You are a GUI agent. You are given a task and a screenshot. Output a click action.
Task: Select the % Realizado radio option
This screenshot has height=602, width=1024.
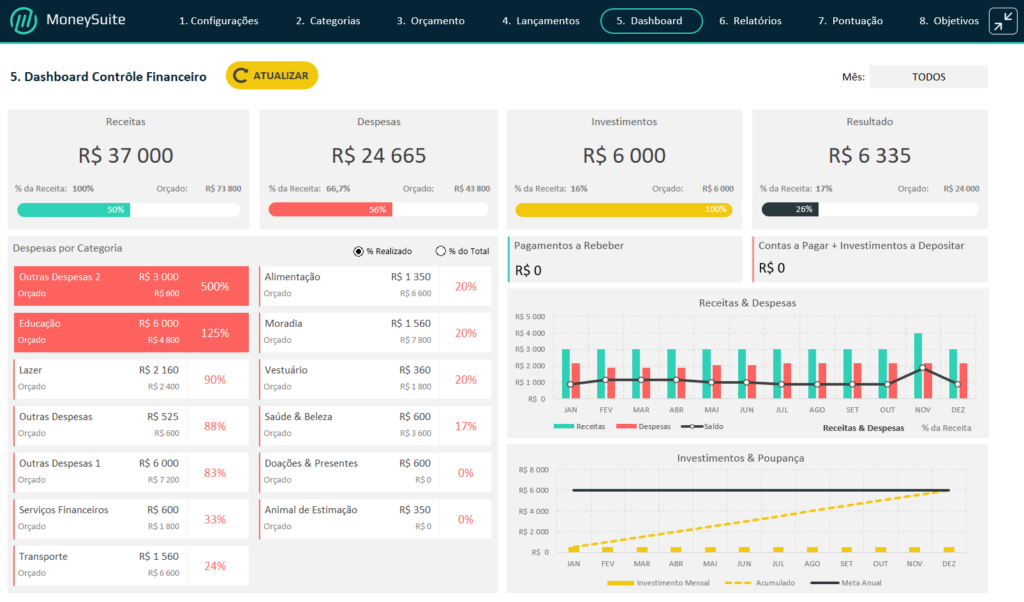(x=359, y=251)
